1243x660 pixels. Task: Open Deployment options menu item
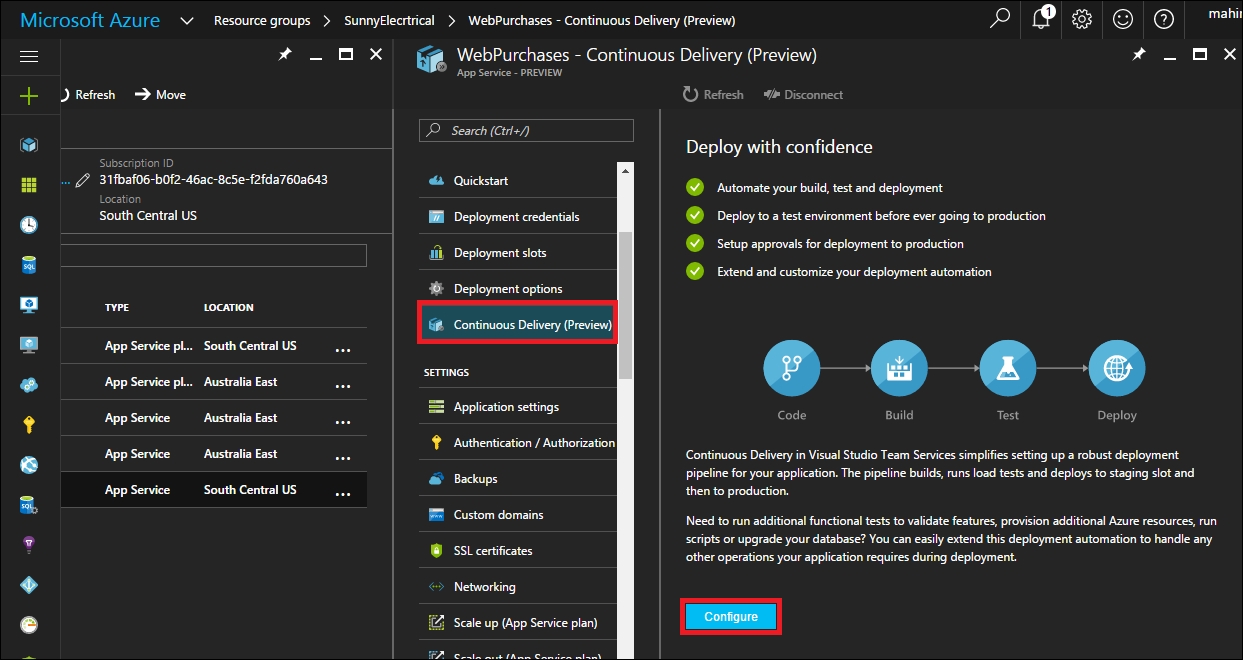click(517, 289)
